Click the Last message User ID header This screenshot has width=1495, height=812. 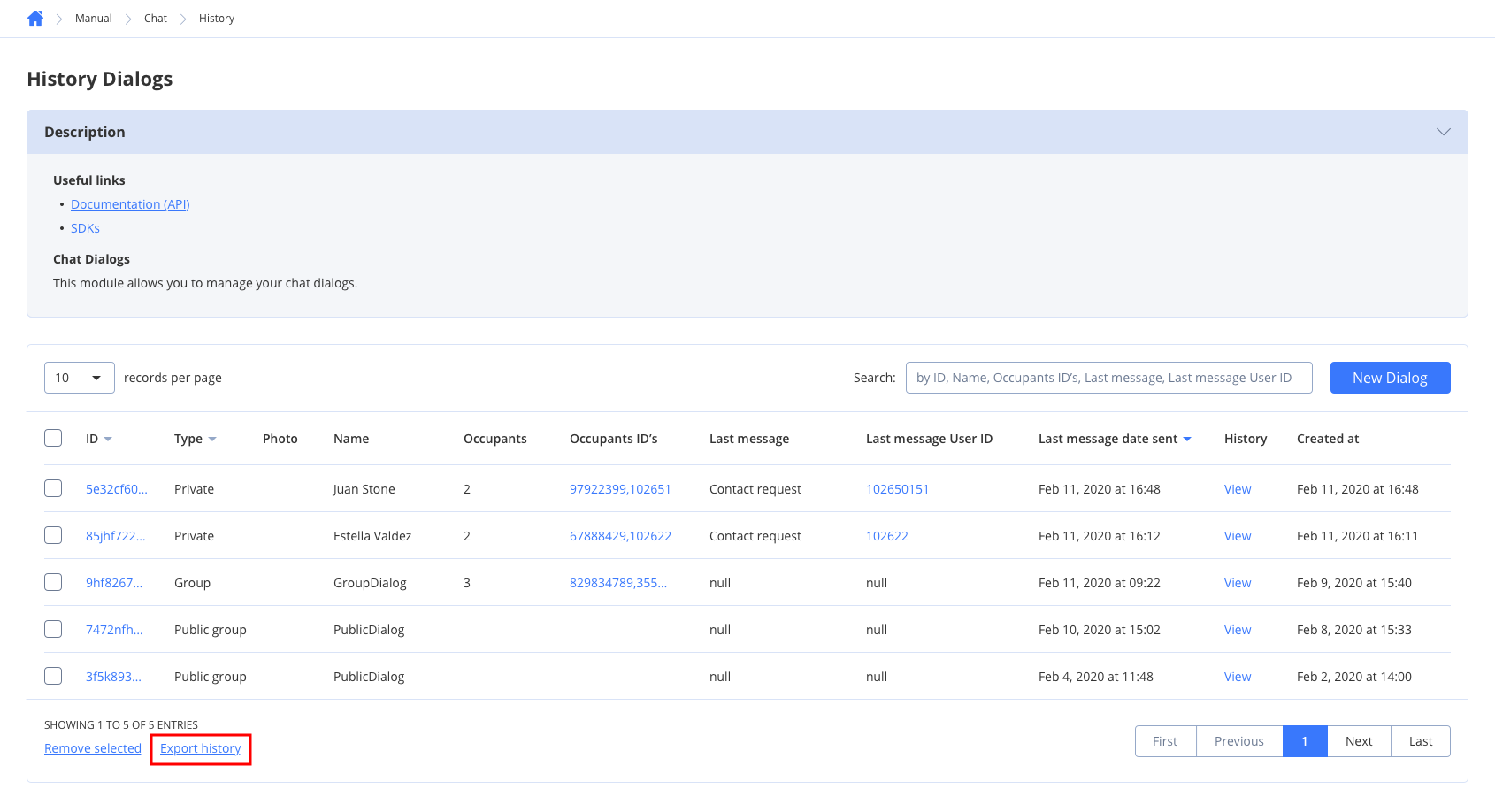coord(929,439)
